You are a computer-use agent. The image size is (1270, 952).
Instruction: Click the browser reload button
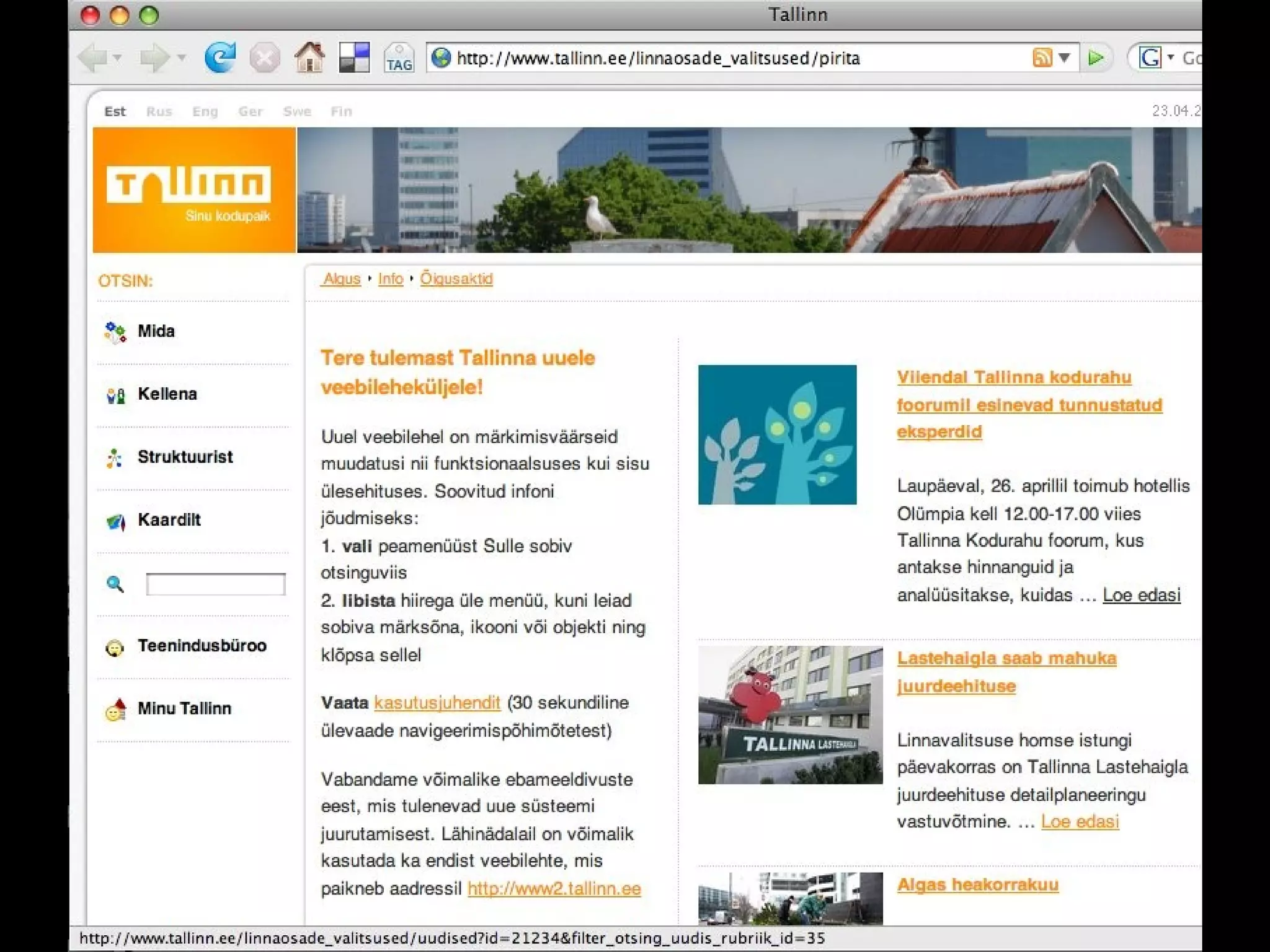(x=220, y=58)
